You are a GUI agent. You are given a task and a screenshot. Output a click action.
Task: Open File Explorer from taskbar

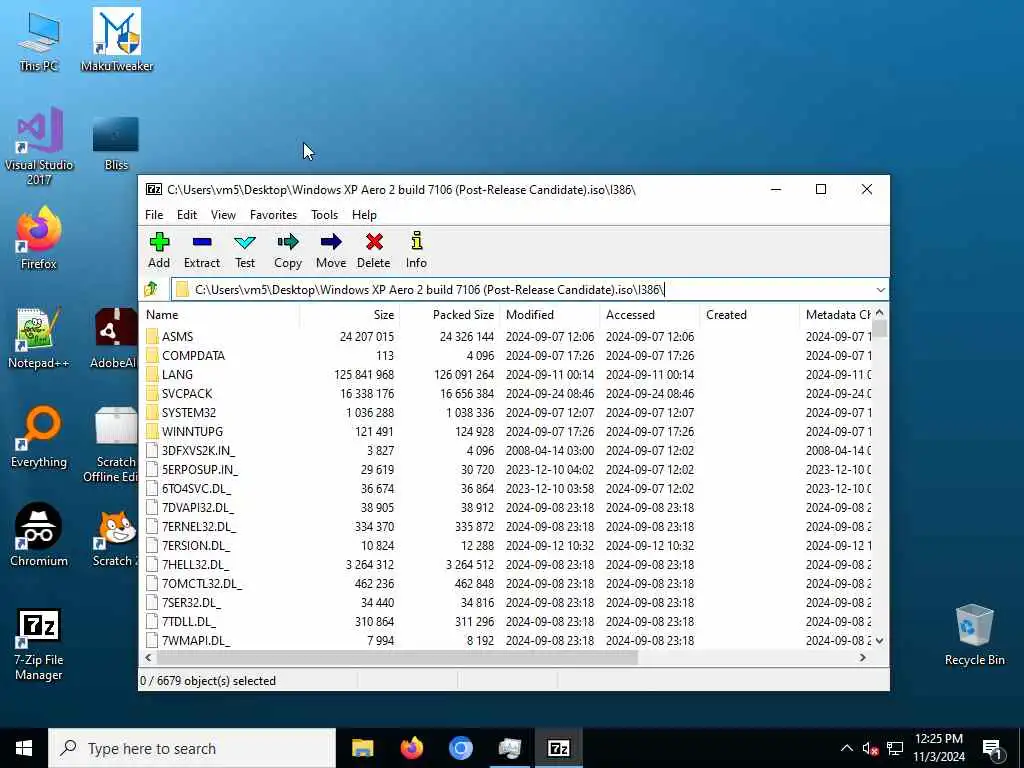(362, 748)
